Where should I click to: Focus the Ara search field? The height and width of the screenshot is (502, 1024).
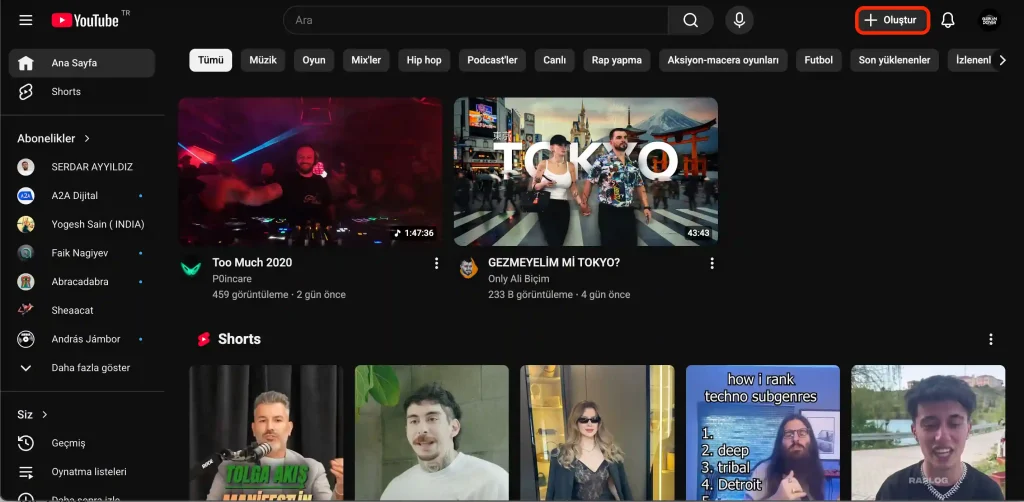pyautogui.click(x=475, y=20)
